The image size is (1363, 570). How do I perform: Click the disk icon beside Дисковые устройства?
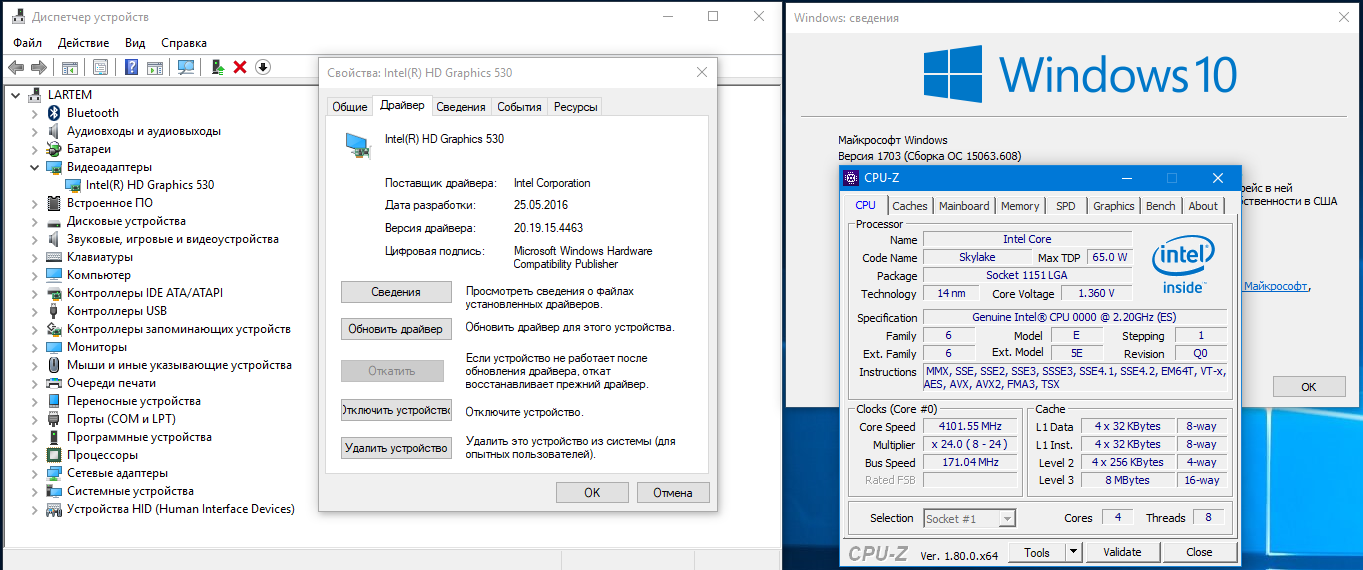pyautogui.click(x=55, y=221)
